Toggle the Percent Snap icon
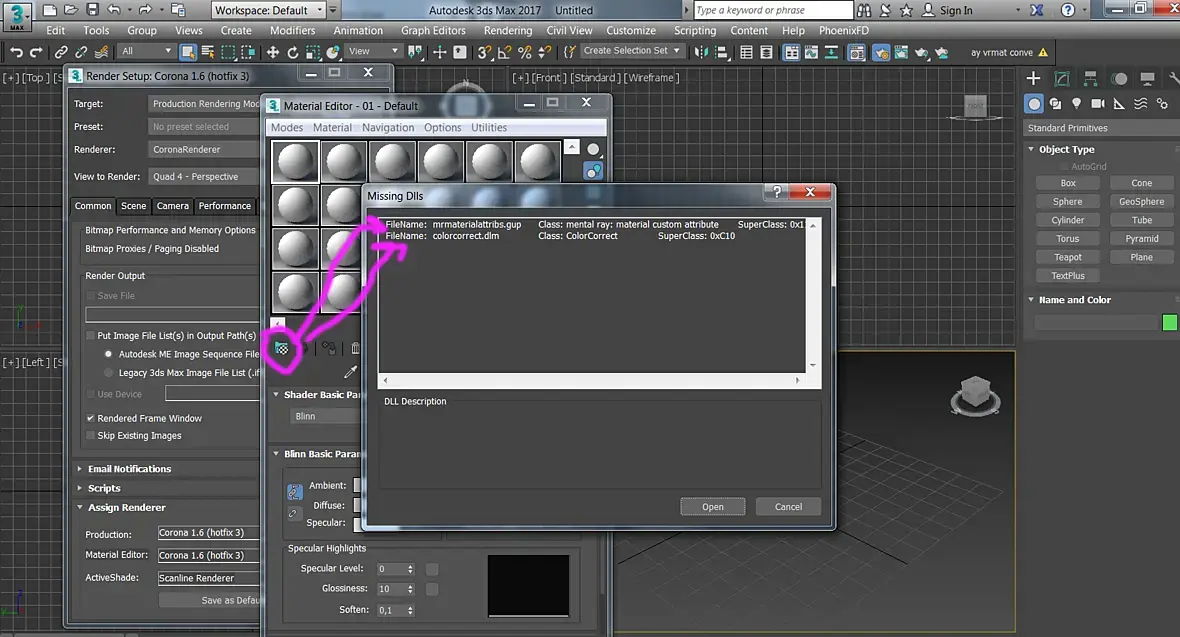 coord(525,52)
